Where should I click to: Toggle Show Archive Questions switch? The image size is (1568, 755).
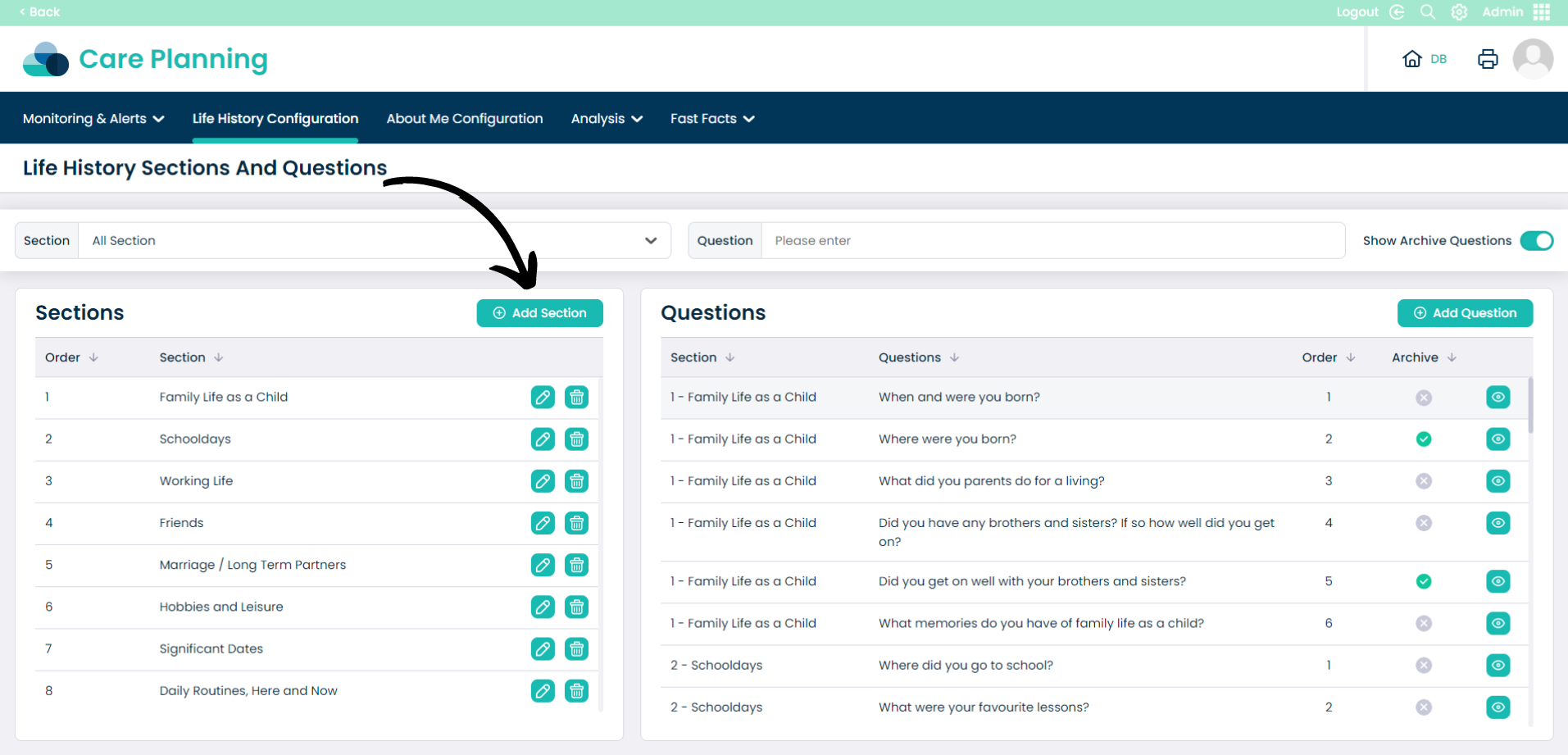1537,241
